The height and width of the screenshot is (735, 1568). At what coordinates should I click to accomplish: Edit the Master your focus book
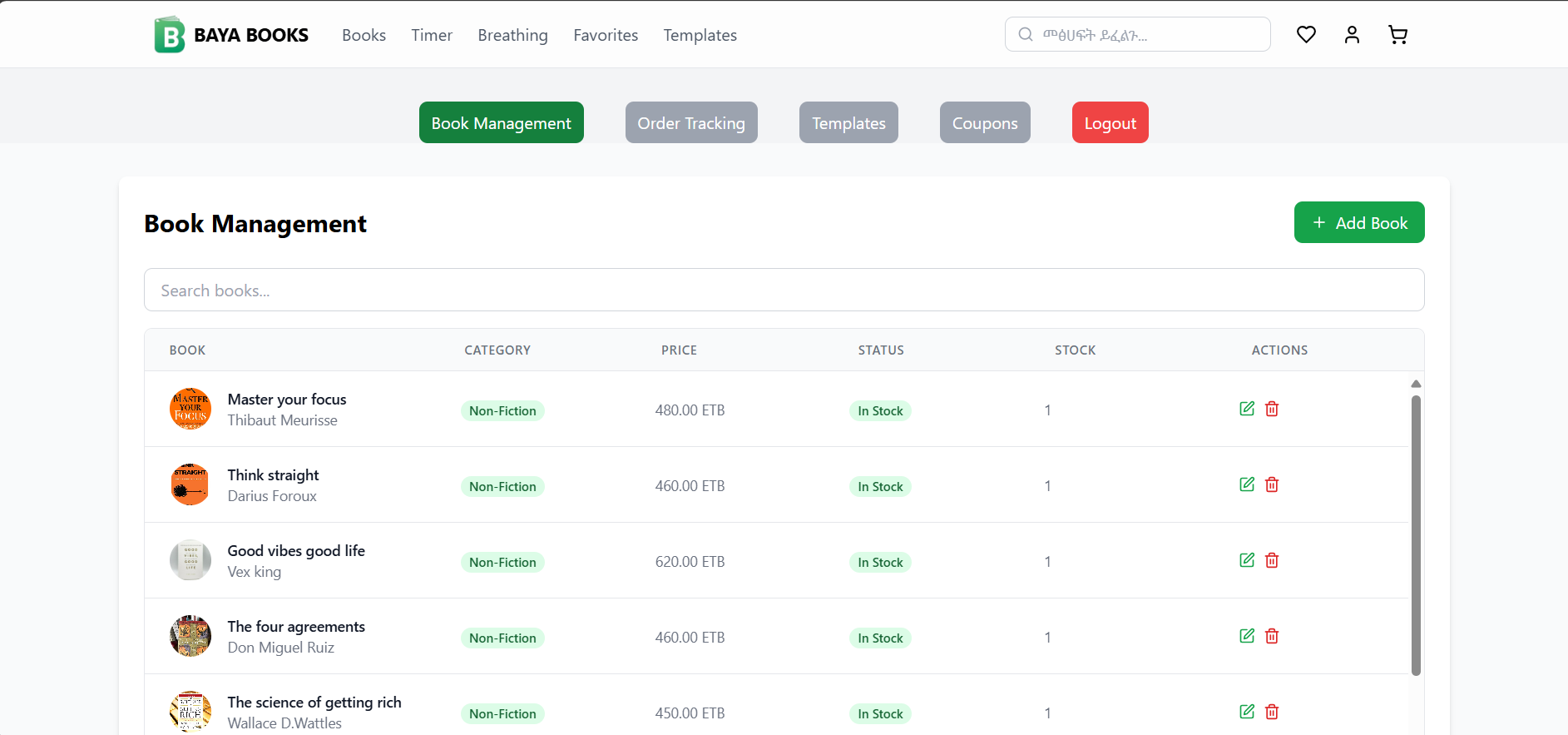pos(1246,409)
